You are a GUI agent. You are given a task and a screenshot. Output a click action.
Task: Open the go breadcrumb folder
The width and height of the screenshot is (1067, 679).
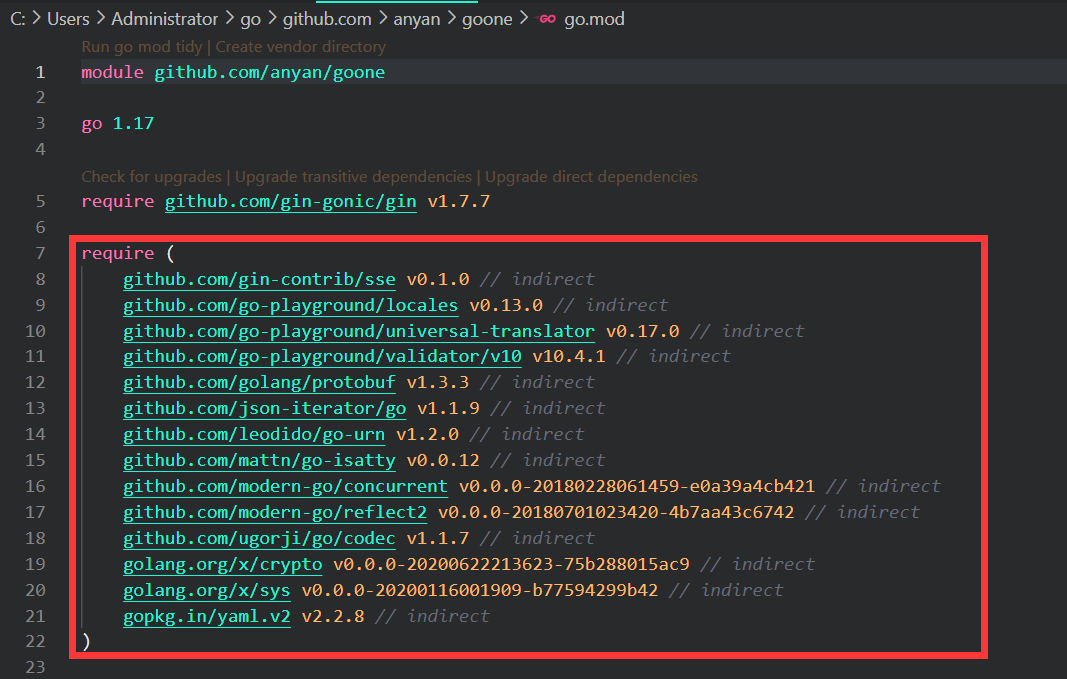pos(250,19)
